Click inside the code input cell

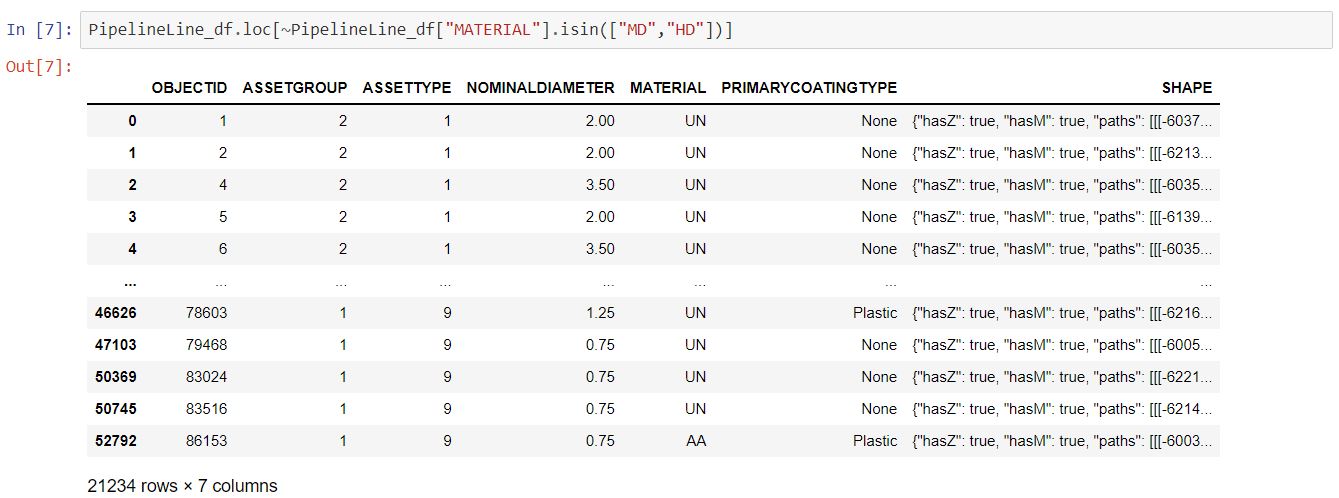[705, 30]
